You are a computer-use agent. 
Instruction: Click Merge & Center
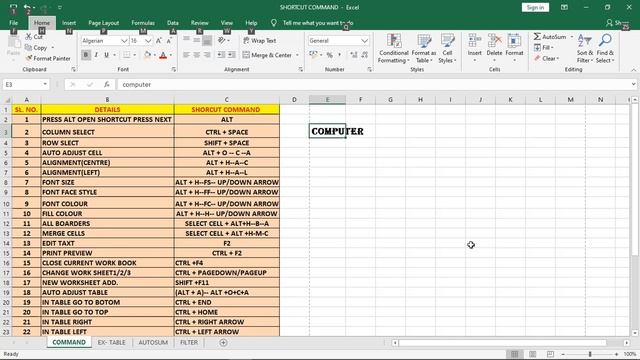click(x=267, y=55)
